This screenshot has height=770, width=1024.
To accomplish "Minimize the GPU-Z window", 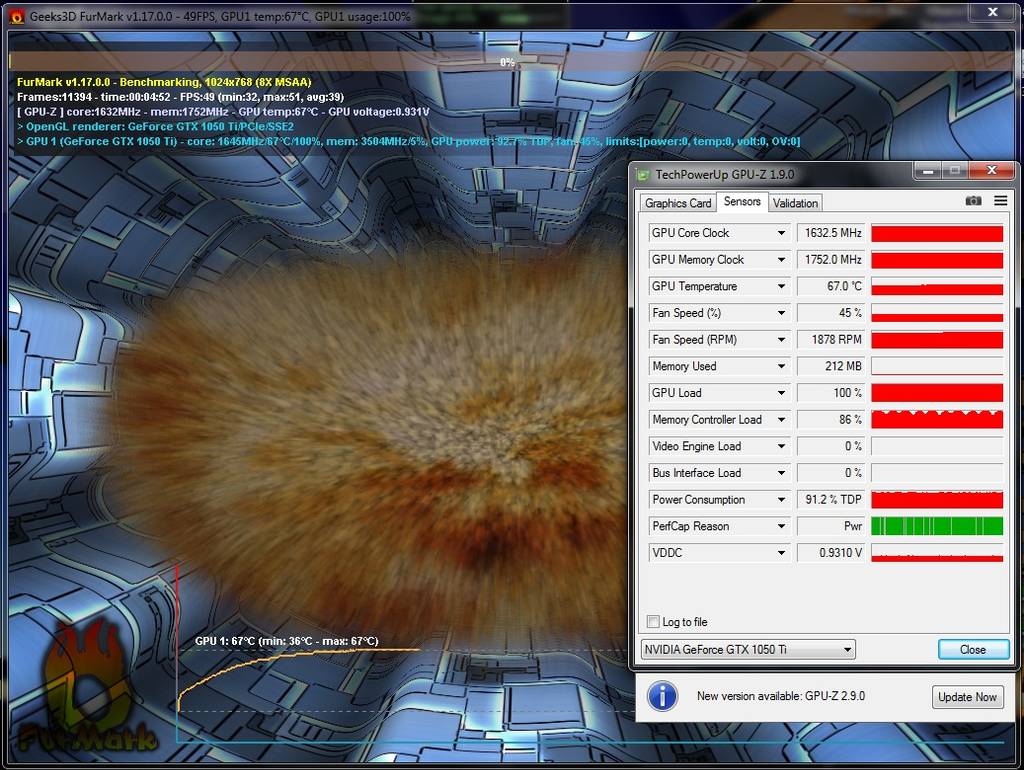I will (x=927, y=171).
